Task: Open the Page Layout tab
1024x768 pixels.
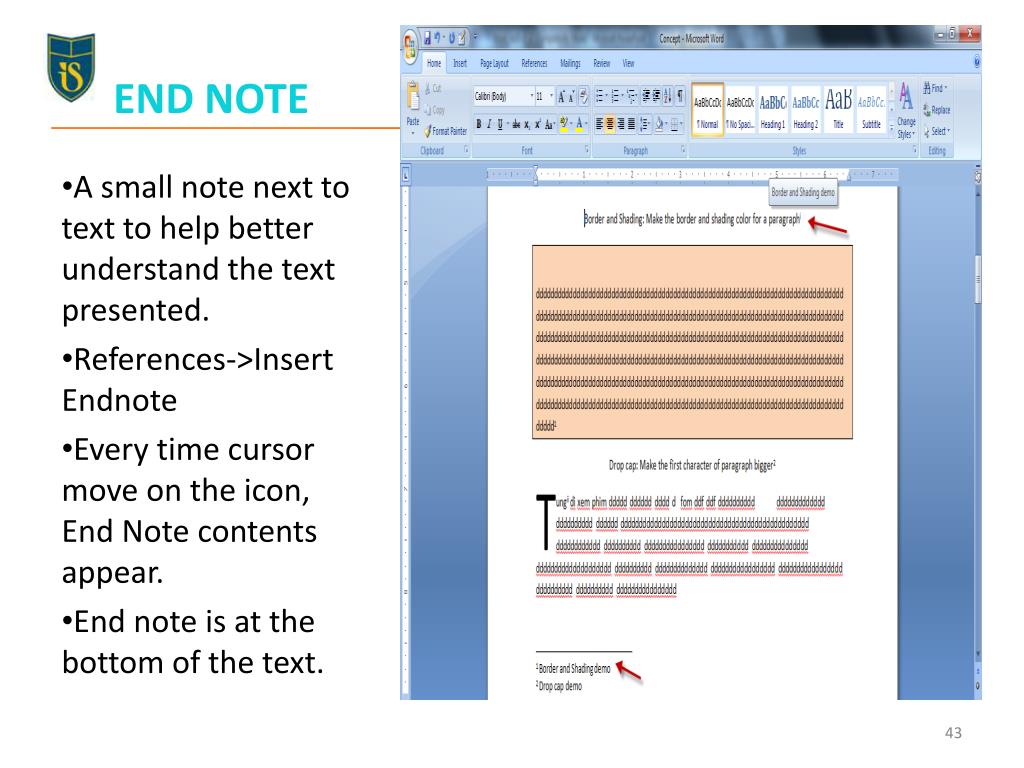Action: (494, 63)
